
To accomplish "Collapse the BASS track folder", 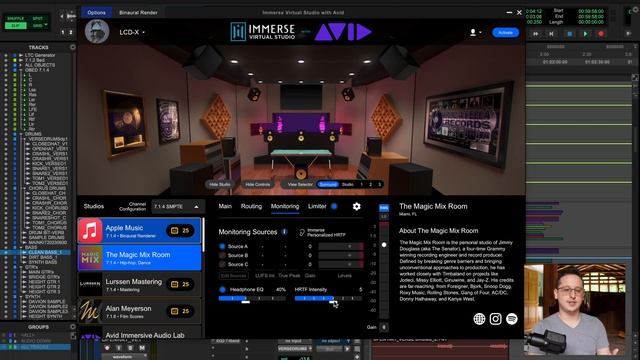I will (x=21, y=247).
